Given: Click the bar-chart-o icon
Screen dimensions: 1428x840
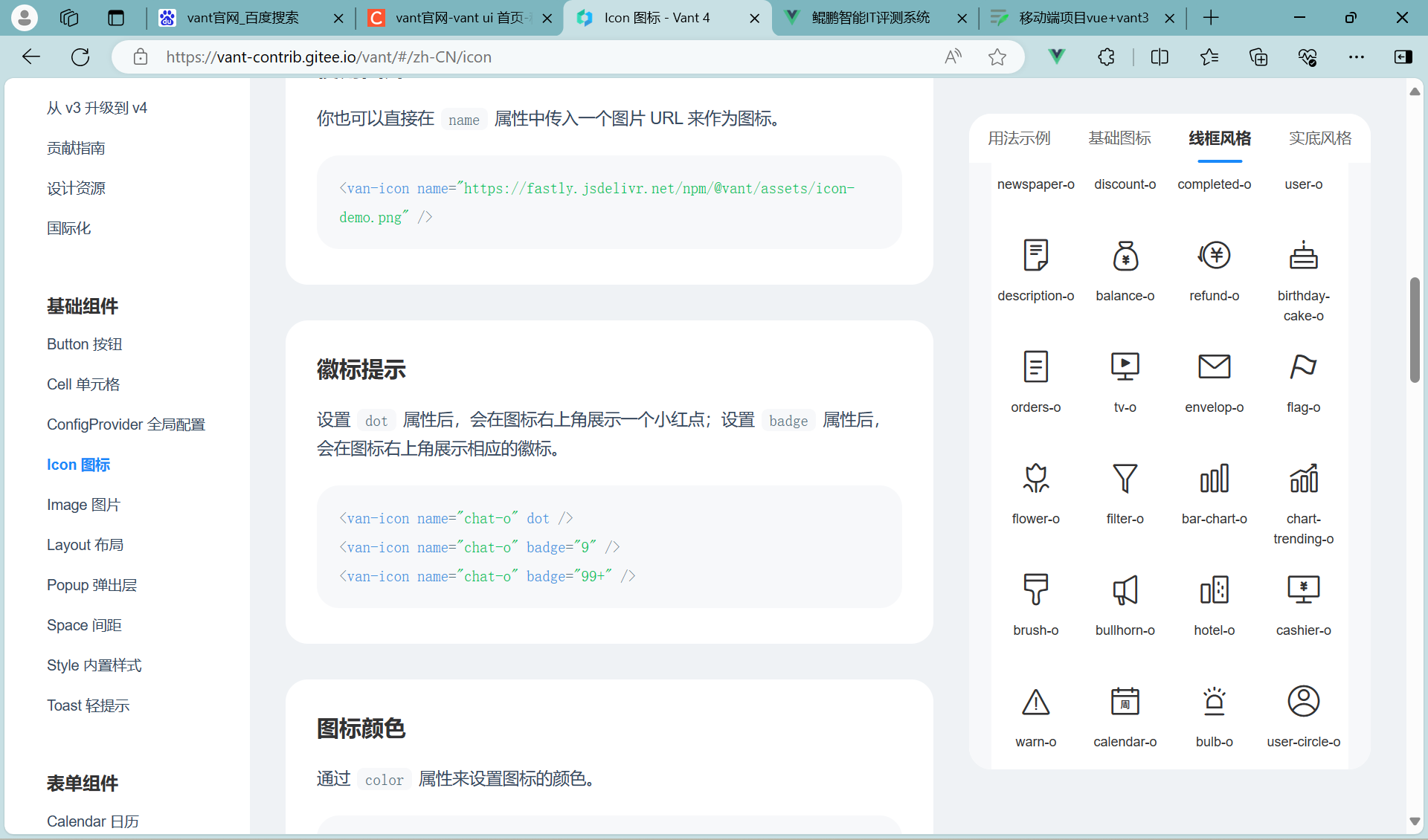Looking at the screenshot, I should (x=1214, y=478).
